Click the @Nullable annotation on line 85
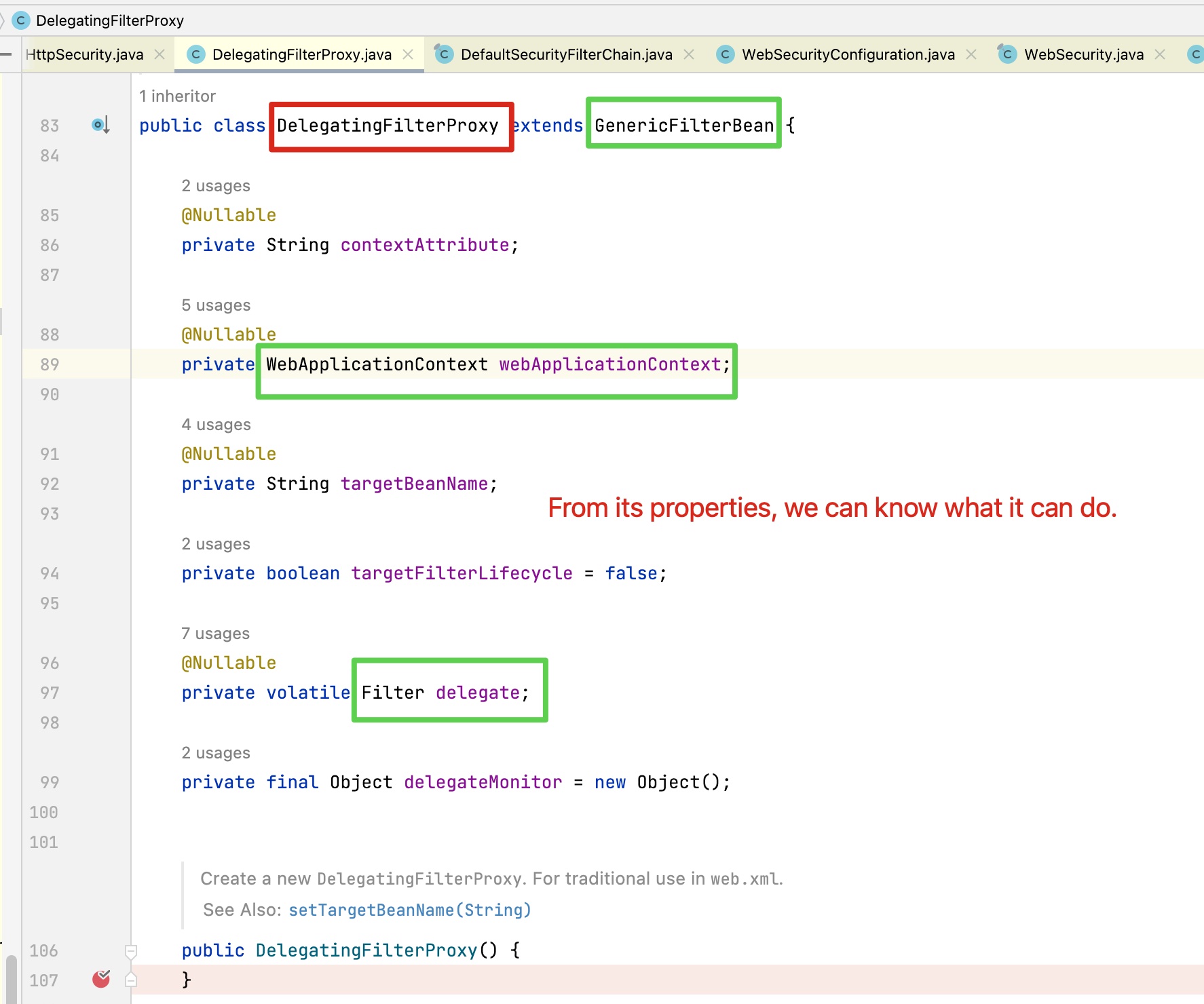 (229, 215)
